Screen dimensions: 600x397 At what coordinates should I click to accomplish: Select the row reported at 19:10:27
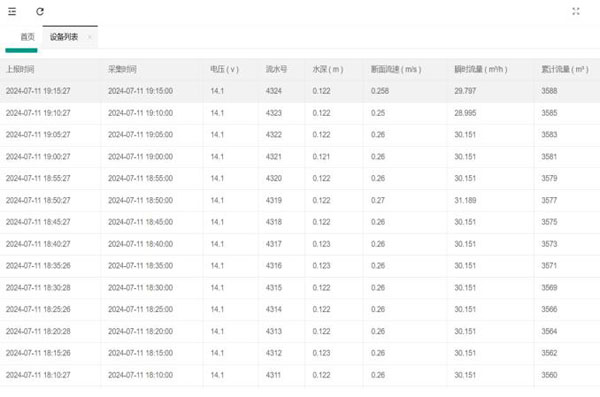(x=300, y=113)
